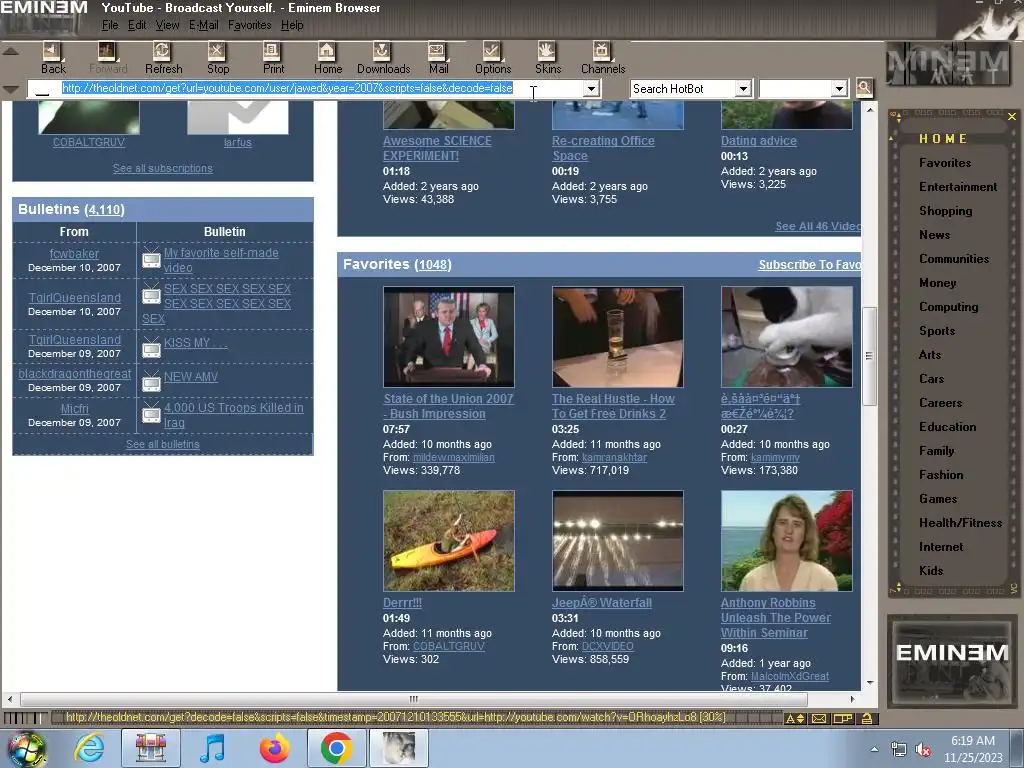Screen dimensions: 1024x768
Task: Click the status bar window layout icon
Action: [x=842, y=718]
